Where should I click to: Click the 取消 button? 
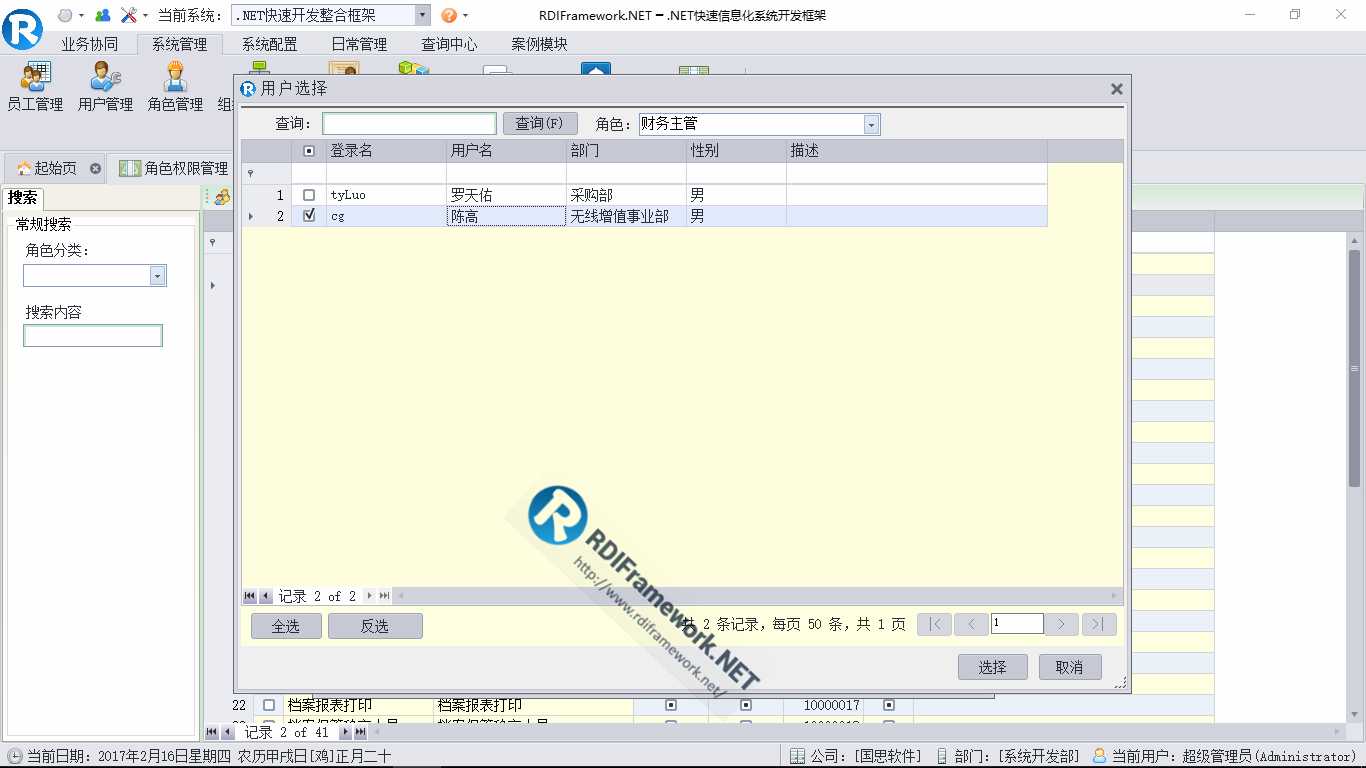tap(1070, 667)
